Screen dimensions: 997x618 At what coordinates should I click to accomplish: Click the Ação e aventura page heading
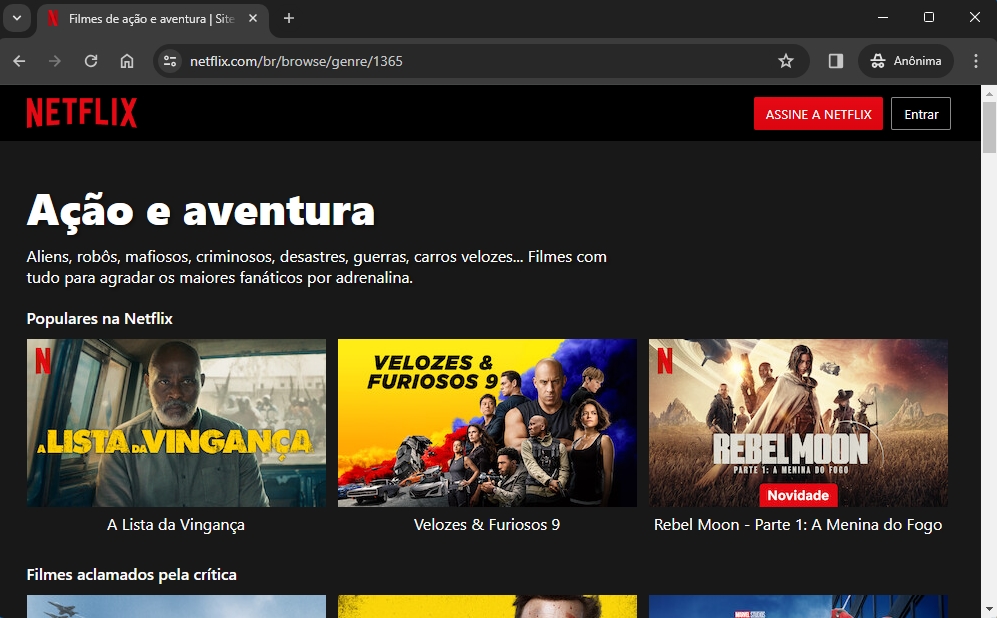[201, 210]
